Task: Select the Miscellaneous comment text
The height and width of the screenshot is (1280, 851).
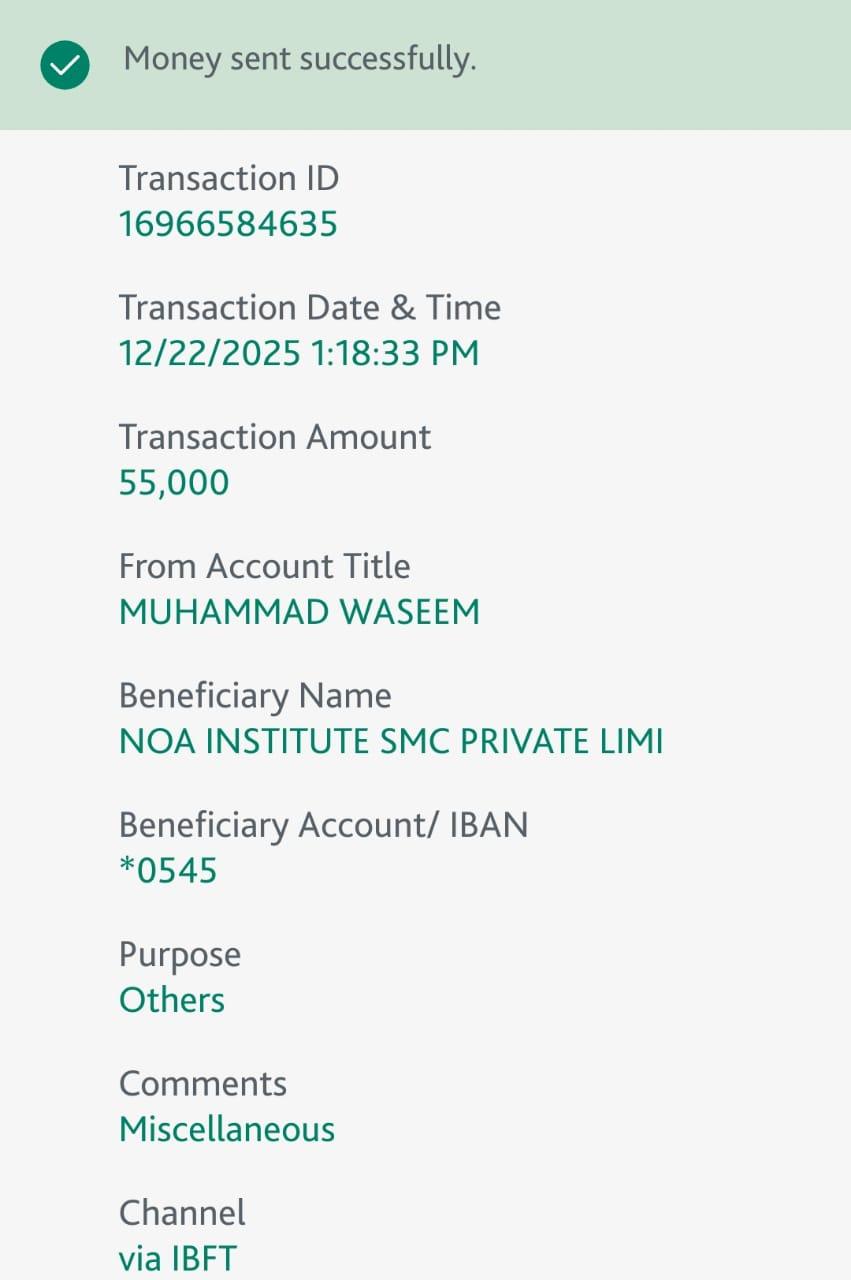Action: (227, 1130)
